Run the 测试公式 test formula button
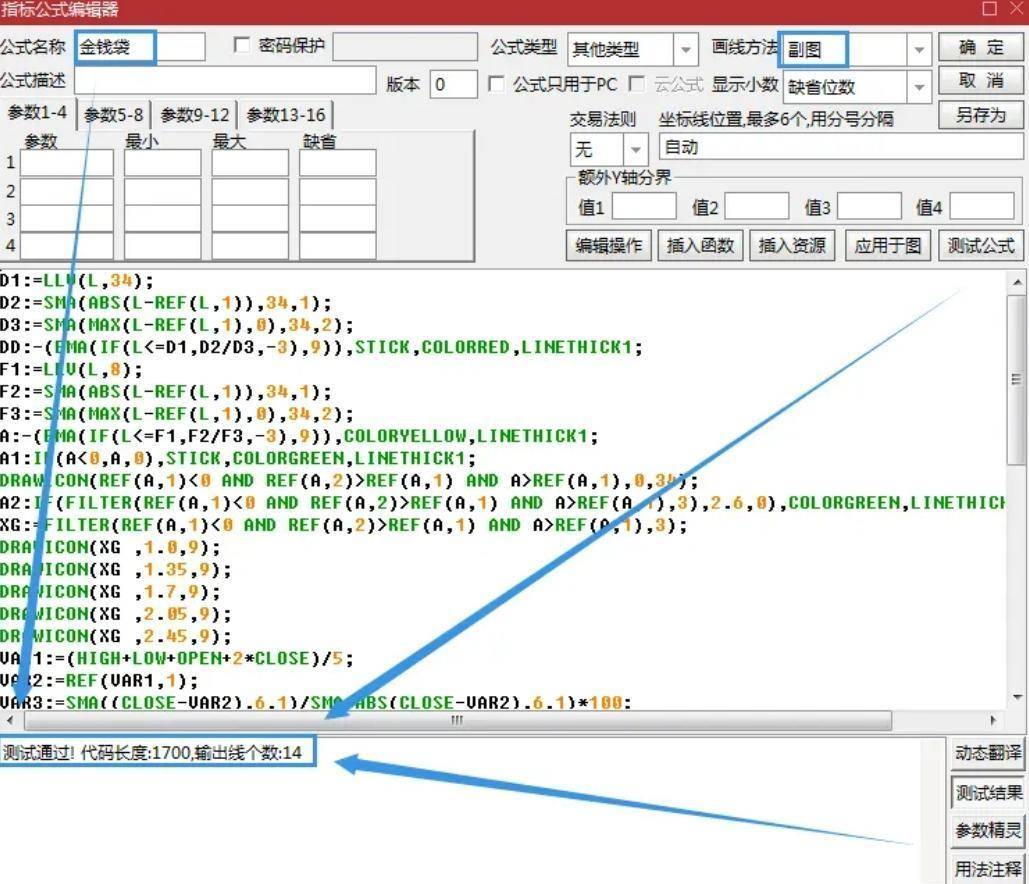1029x884 pixels. click(980, 246)
